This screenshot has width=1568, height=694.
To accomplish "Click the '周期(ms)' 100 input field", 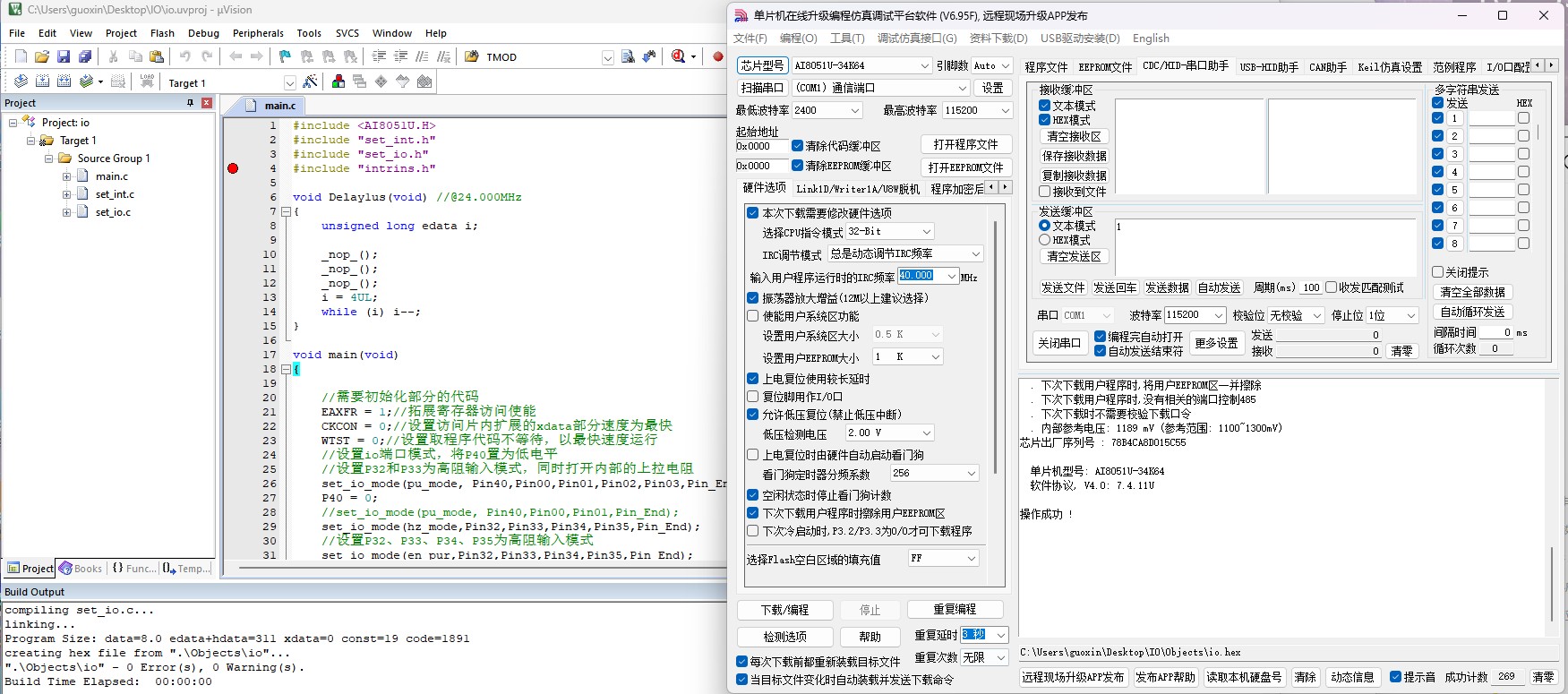I will [x=1311, y=287].
